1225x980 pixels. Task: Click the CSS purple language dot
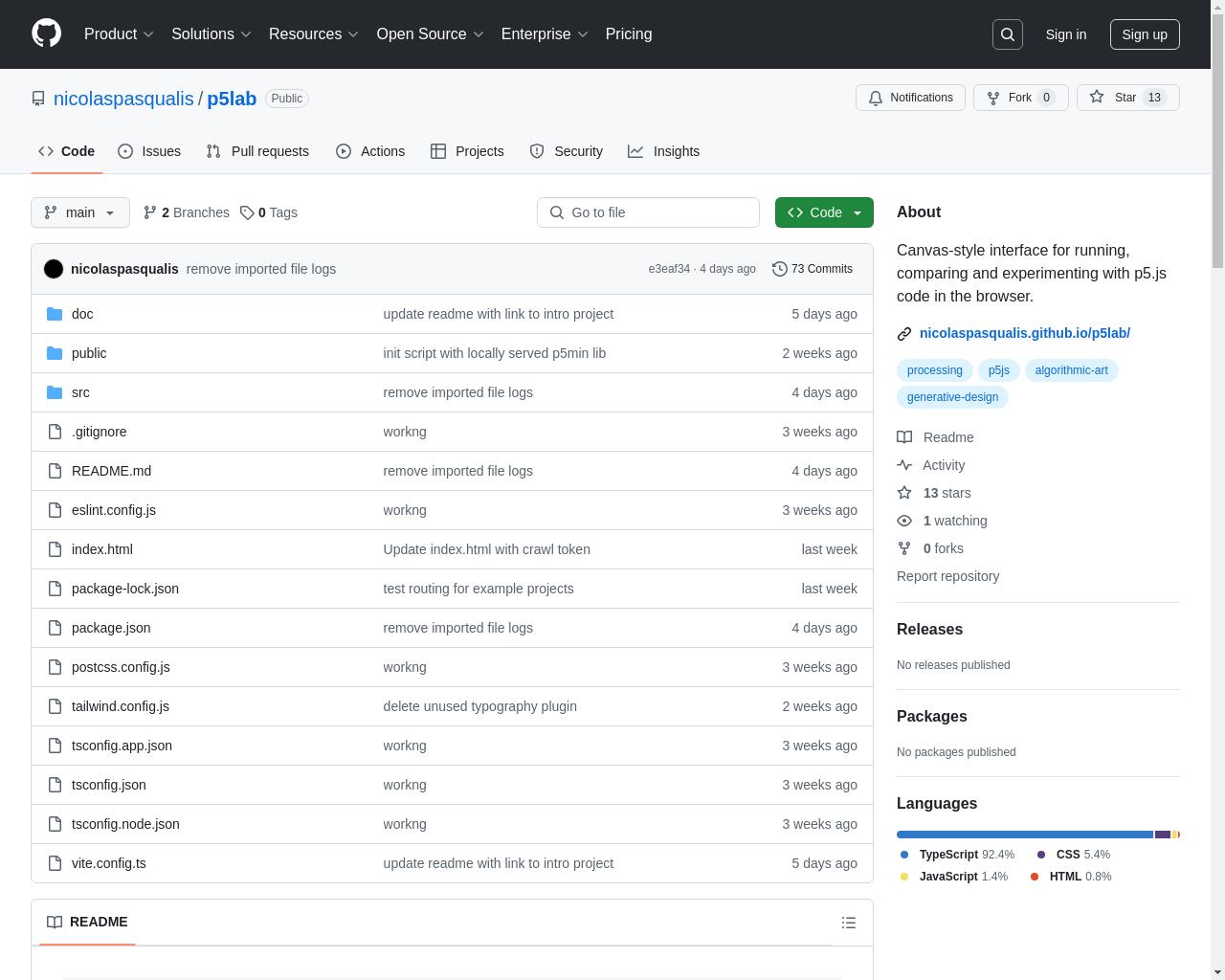(1041, 855)
